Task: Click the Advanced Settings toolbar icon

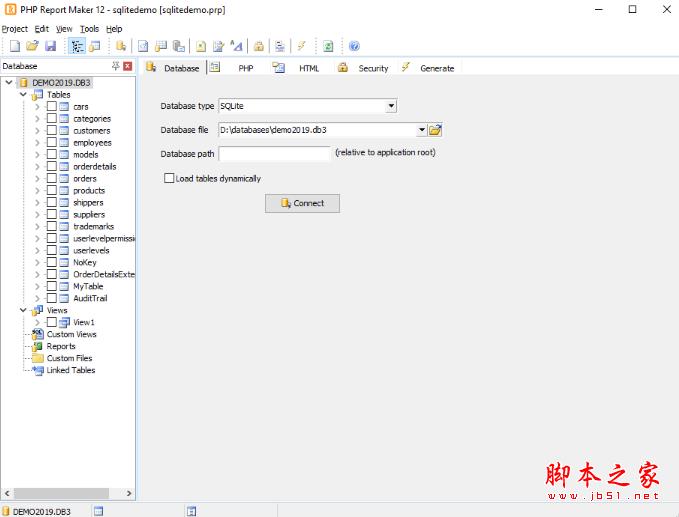Action: (x=143, y=46)
